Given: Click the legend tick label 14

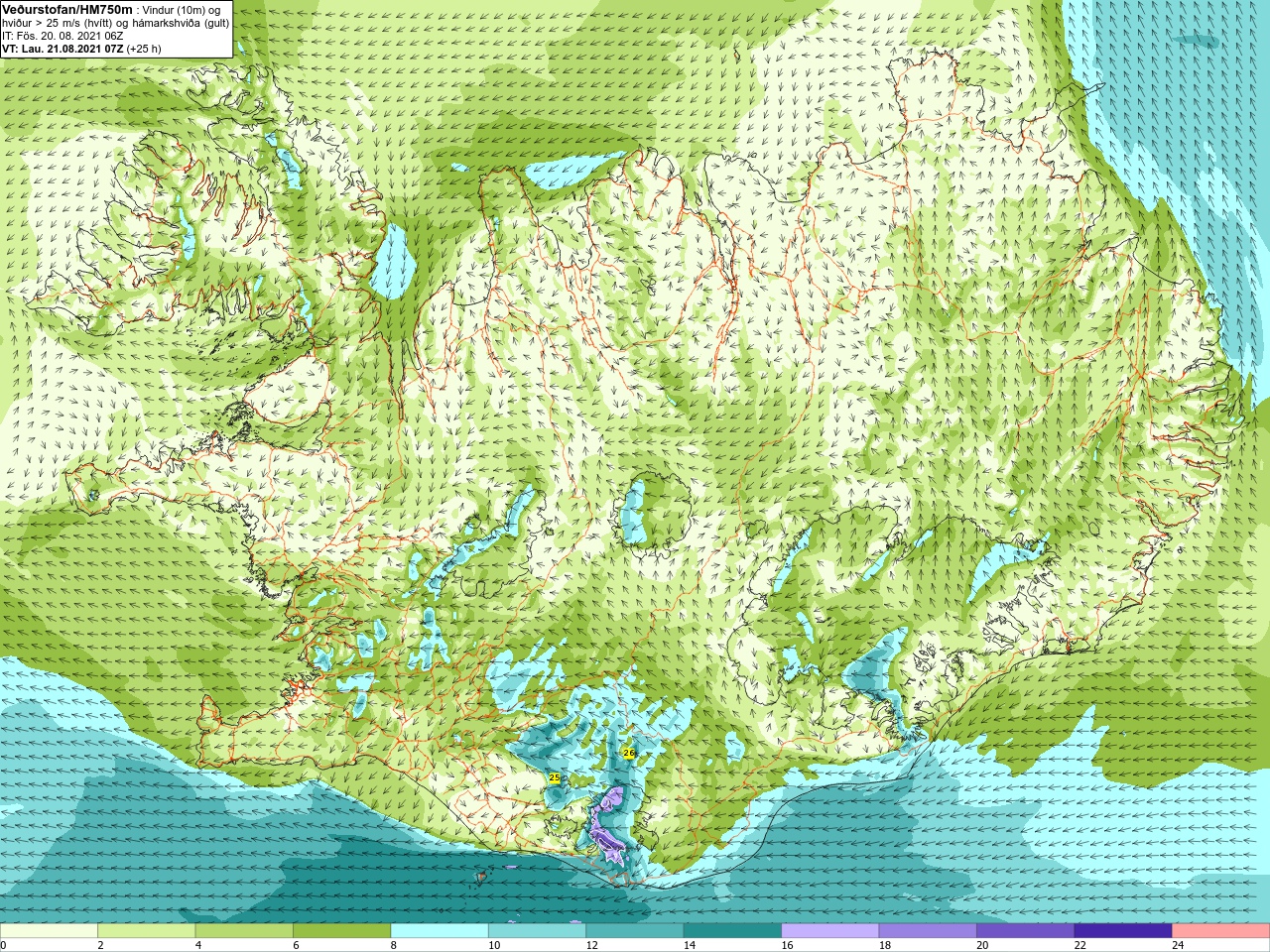Looking at the screenshot, I should coord(690,946).
